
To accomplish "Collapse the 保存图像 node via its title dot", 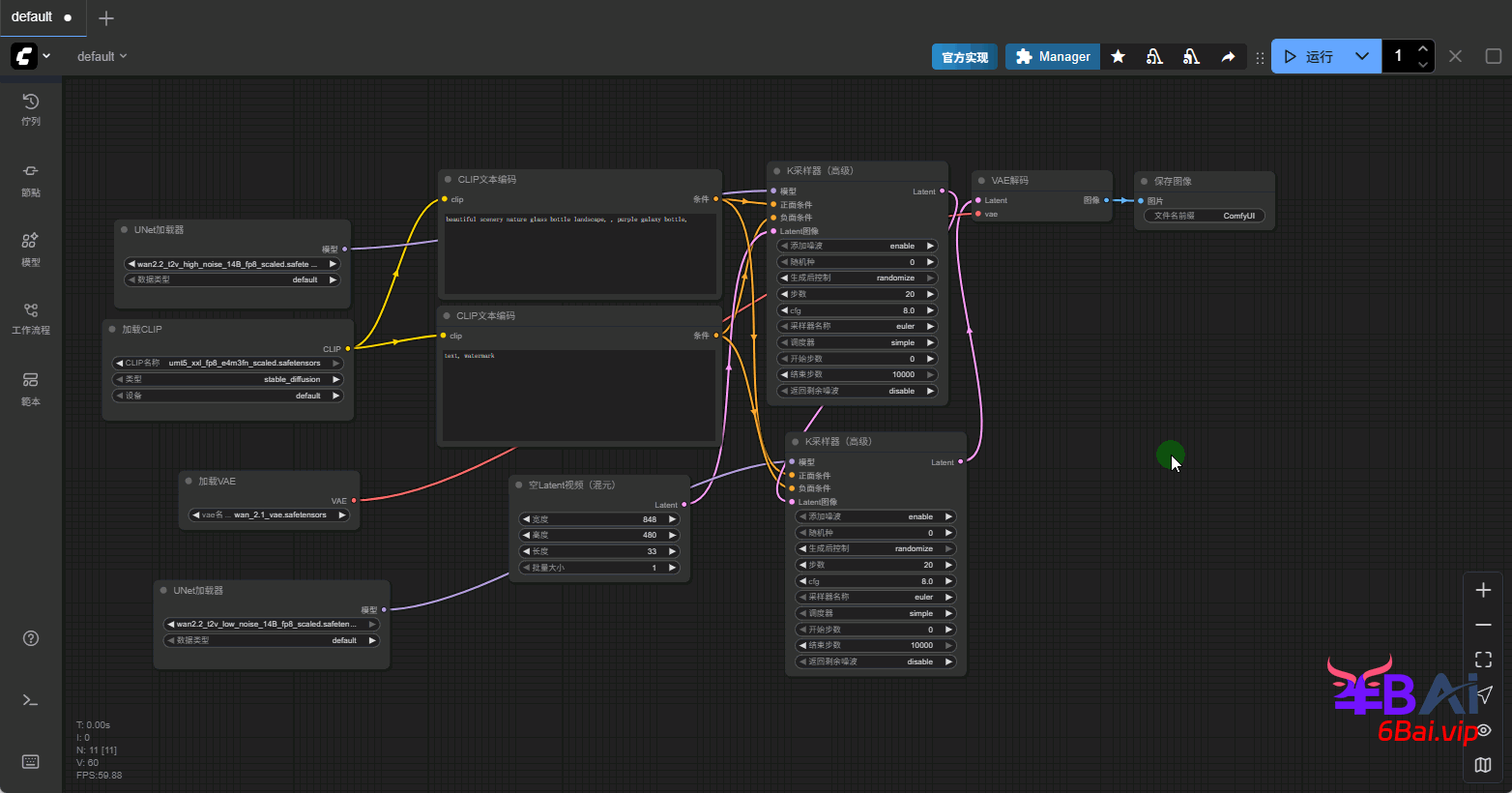I will (1144, 182).
